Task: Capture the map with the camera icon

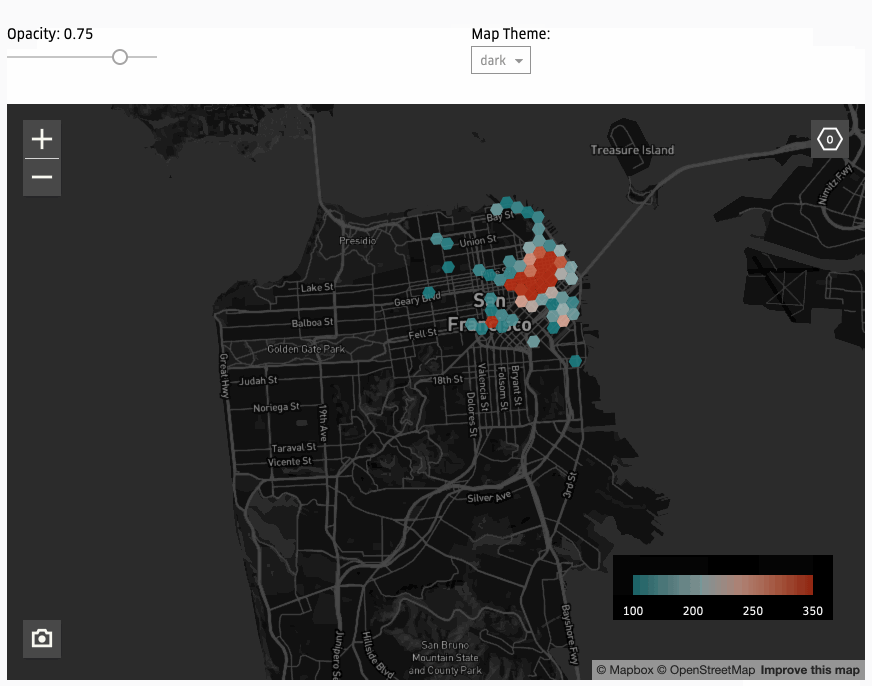Action: 42,638
